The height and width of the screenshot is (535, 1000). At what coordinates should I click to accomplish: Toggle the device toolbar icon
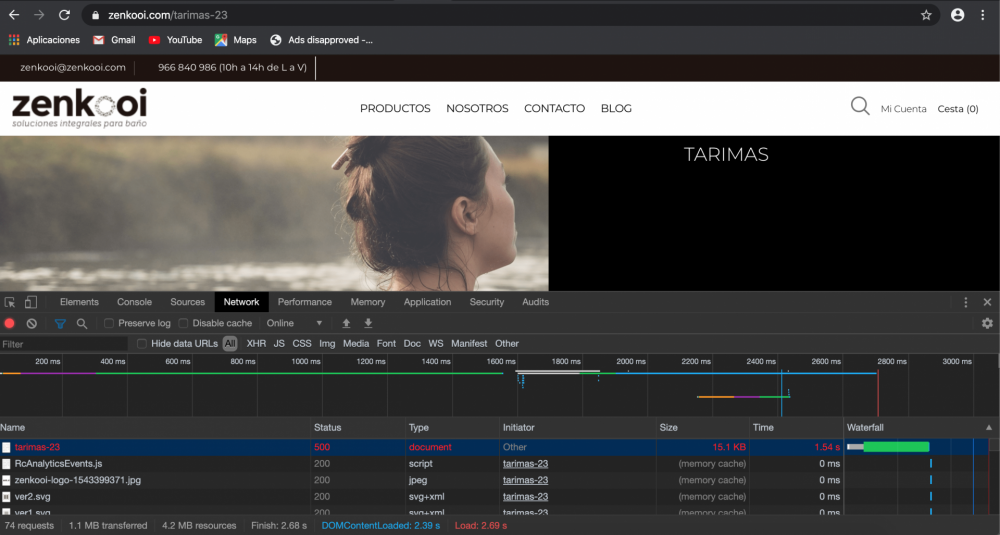click(31, 302)
